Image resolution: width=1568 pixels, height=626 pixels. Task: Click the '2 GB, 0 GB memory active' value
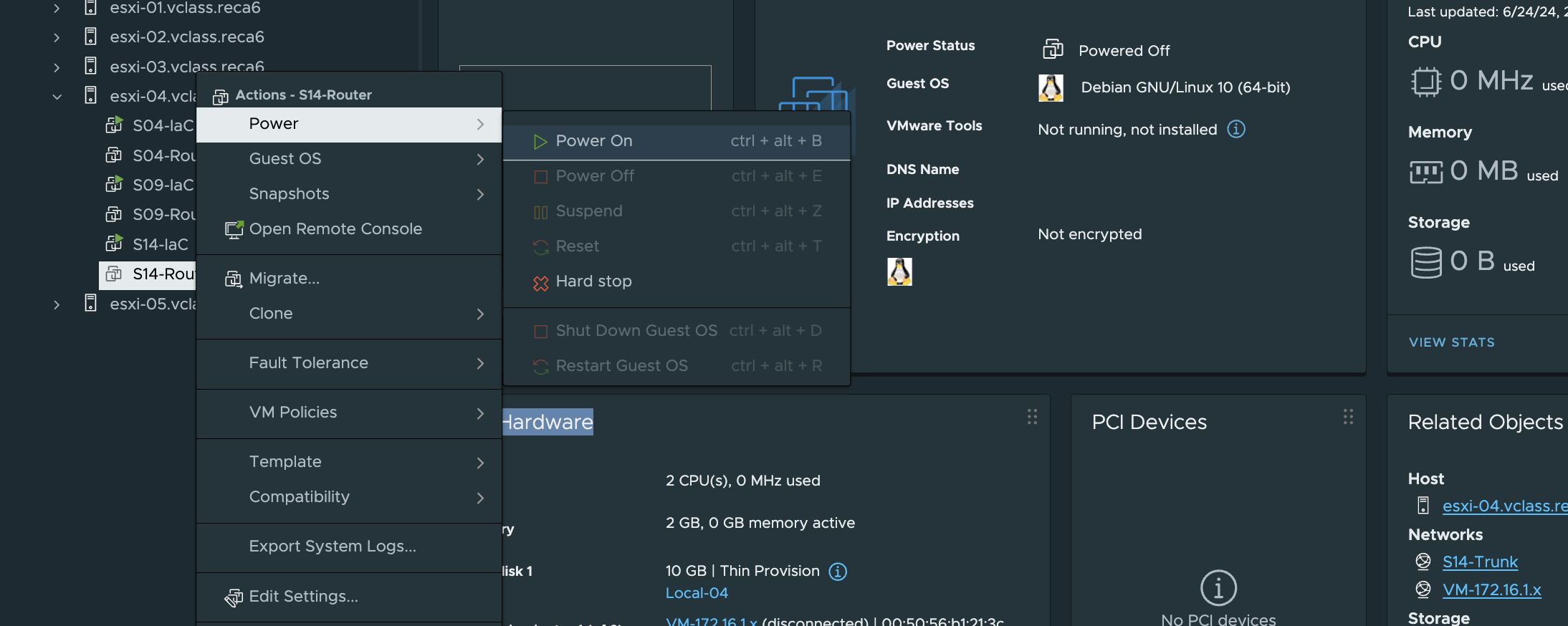[x=760, y=523]
